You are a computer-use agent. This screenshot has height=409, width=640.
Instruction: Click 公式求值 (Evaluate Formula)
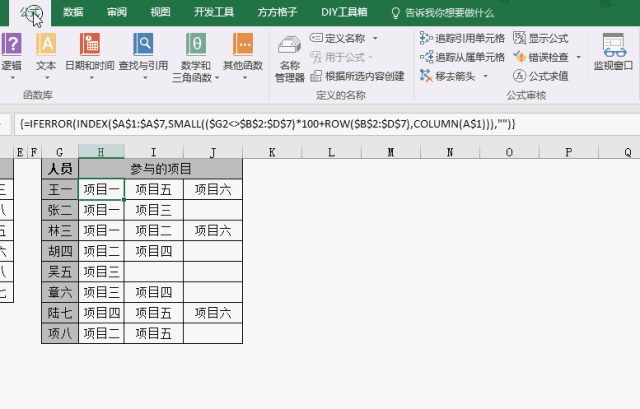point(541,75)
